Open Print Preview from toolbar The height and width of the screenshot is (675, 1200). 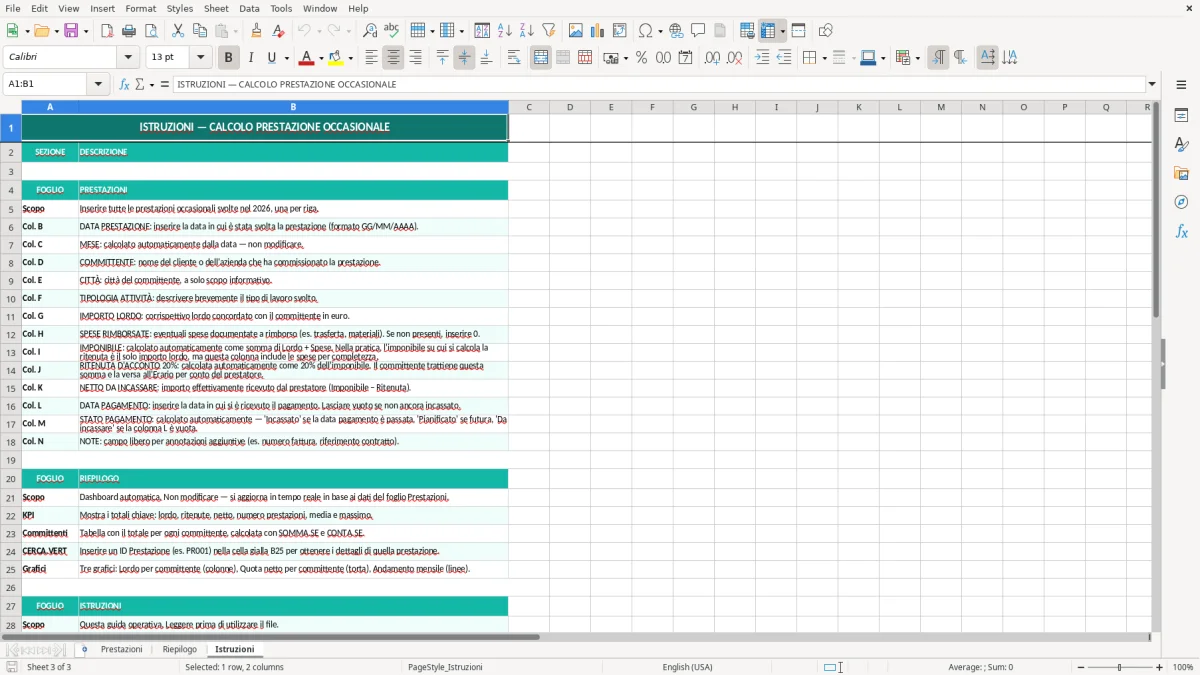[151, 31]
